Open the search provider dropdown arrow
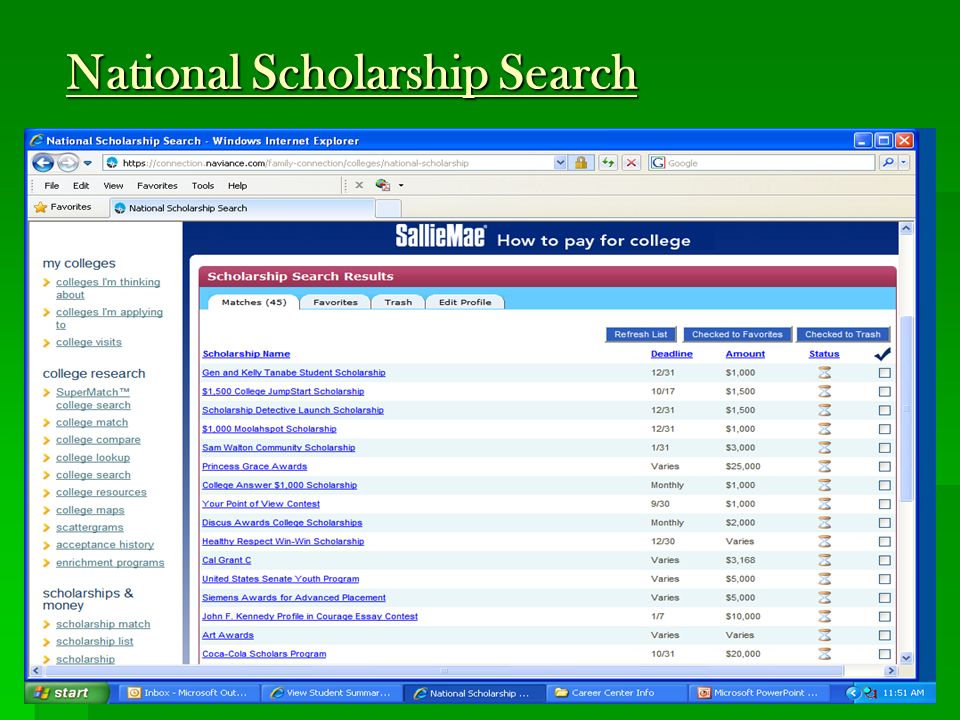The height and width of the screenshot is (720, 960). click(x=904, y=163)
